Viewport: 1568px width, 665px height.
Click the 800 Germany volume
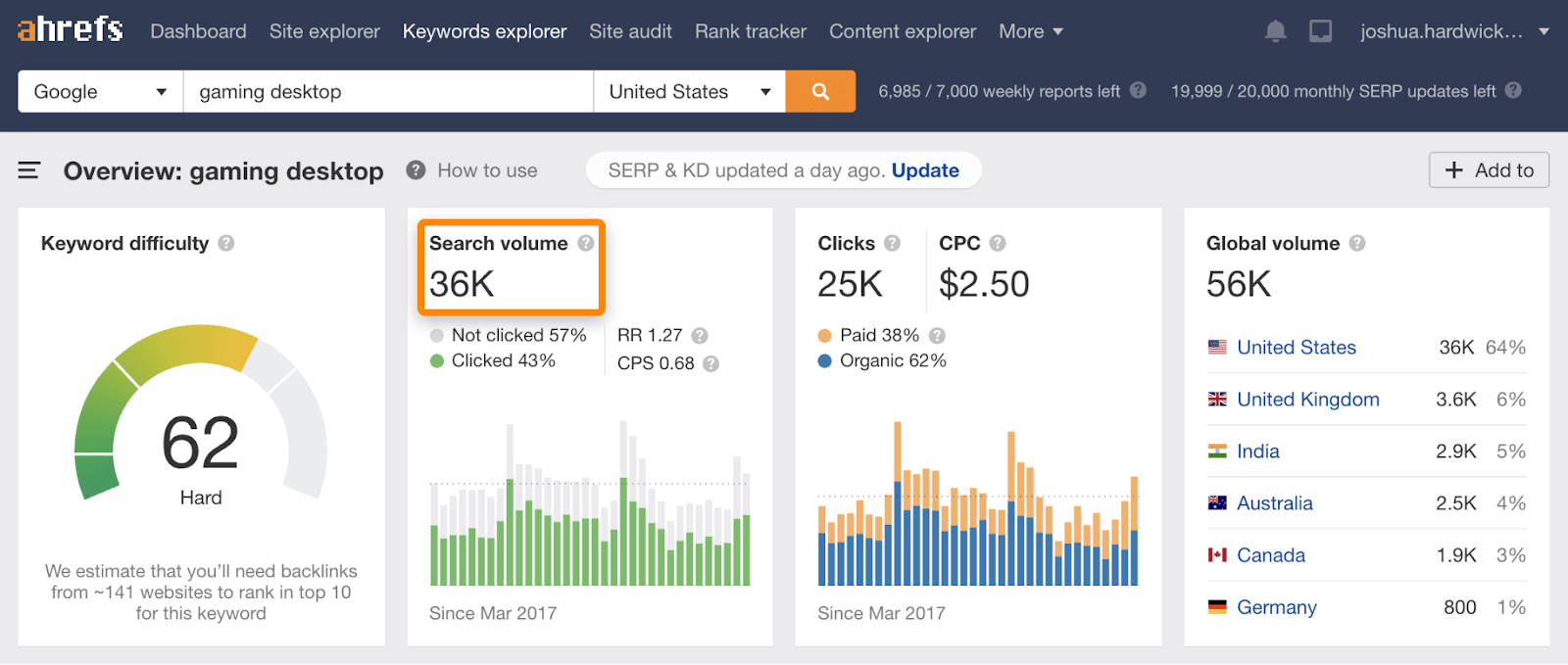(1460, 606)
